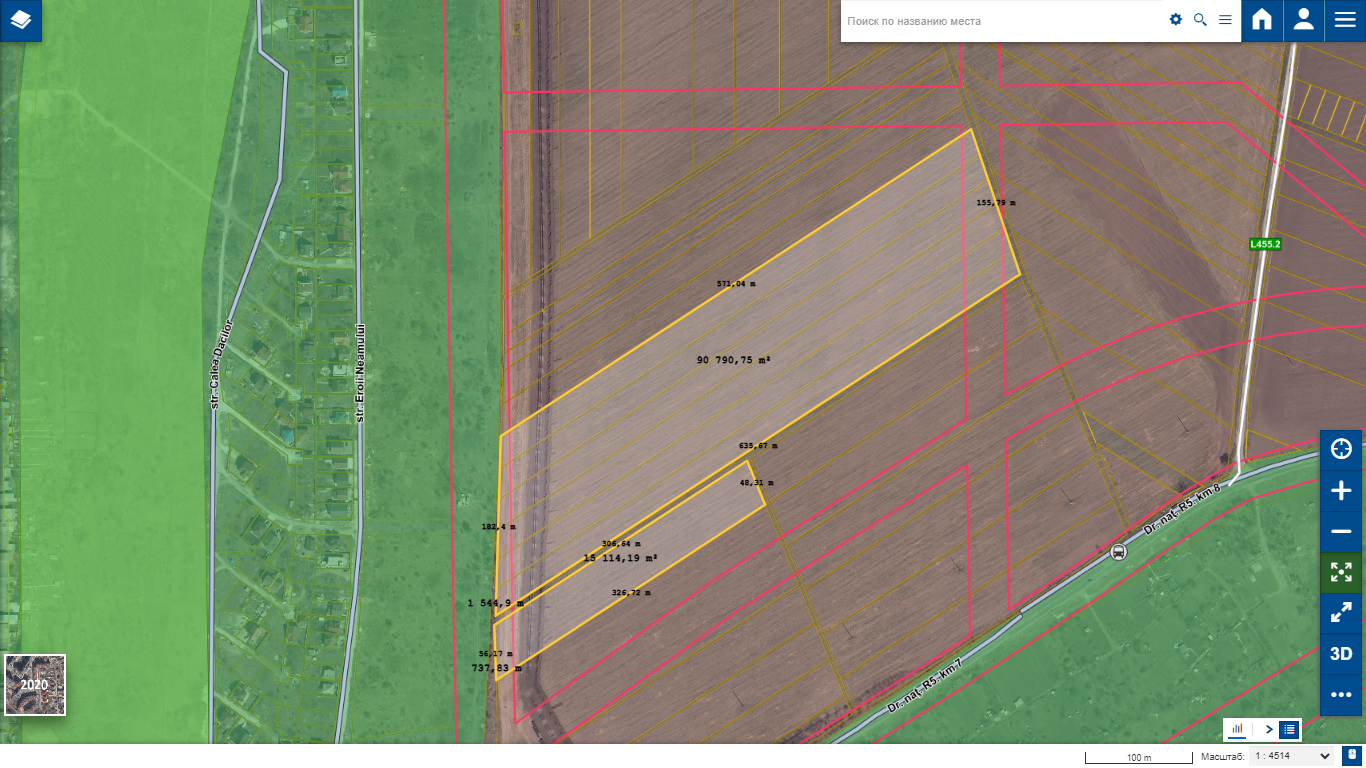Enter fullscreen with diagonal arrows button

pyautogui.click(x=1341, y=613)
